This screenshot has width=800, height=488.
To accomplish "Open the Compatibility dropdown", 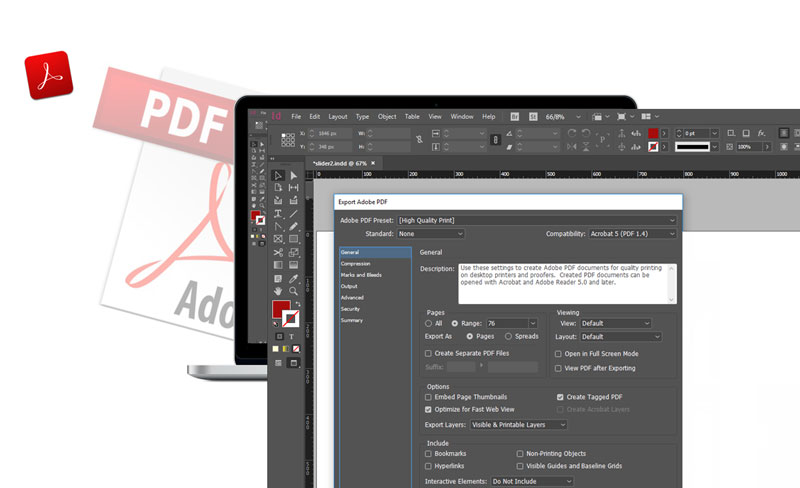I will (633, 234).
